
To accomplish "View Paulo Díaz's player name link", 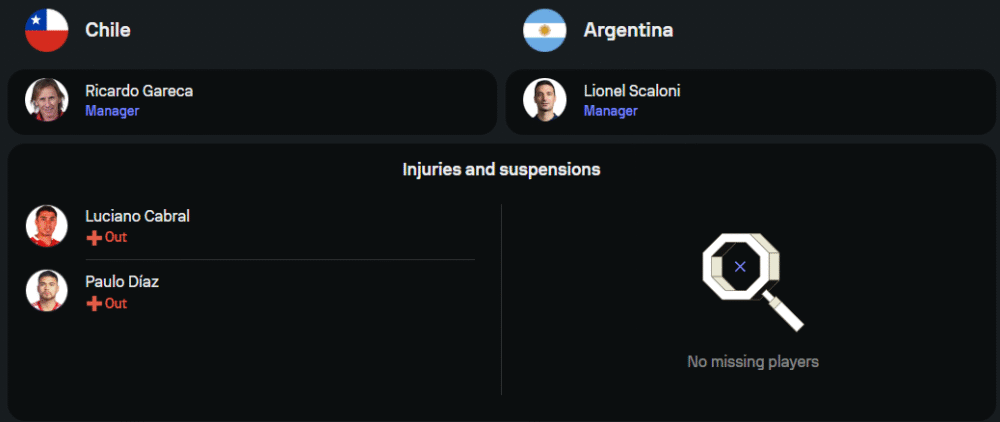I will pyautogui.click(x=122, y=282).
